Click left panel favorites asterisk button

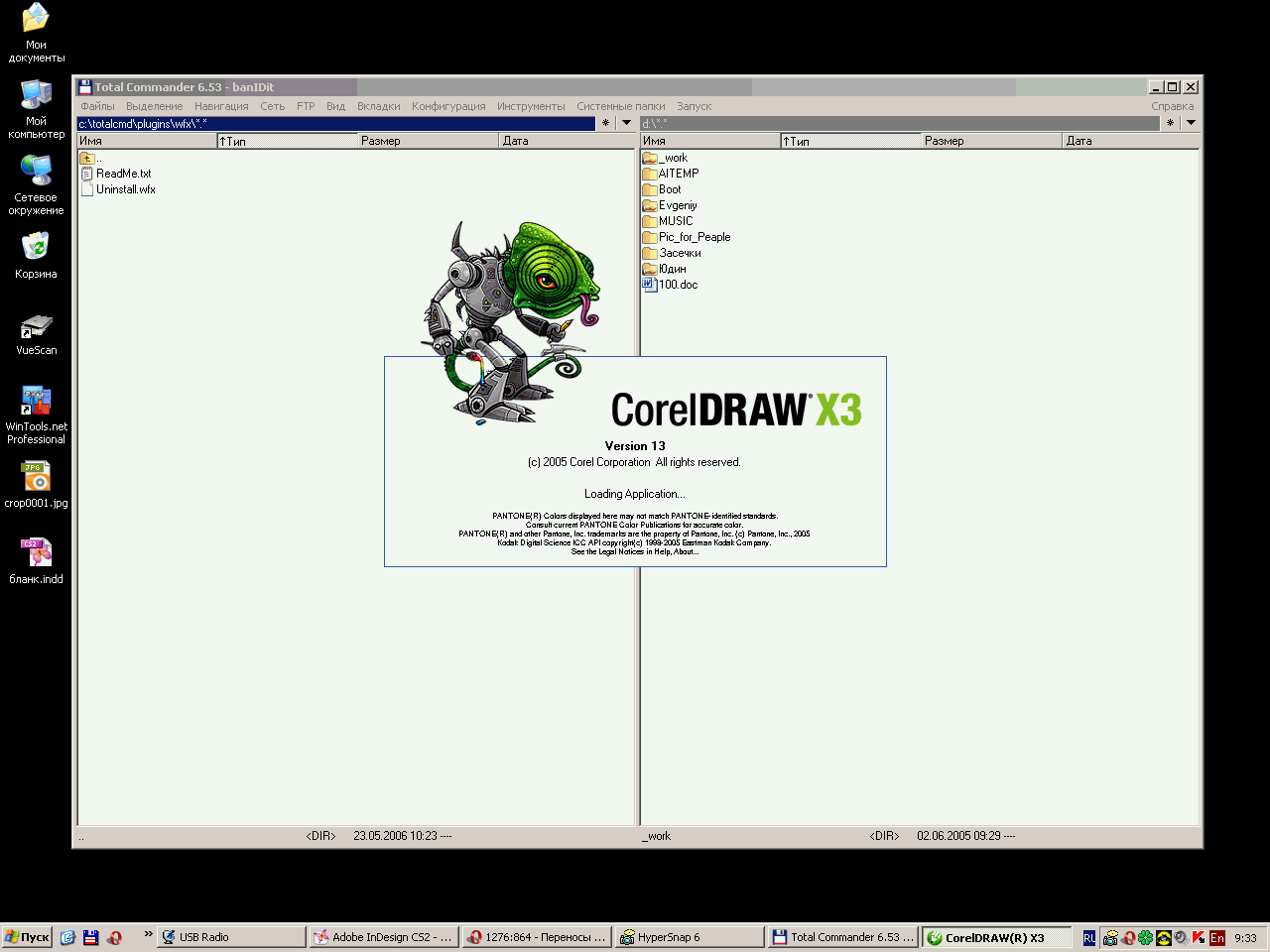[605, 123]
